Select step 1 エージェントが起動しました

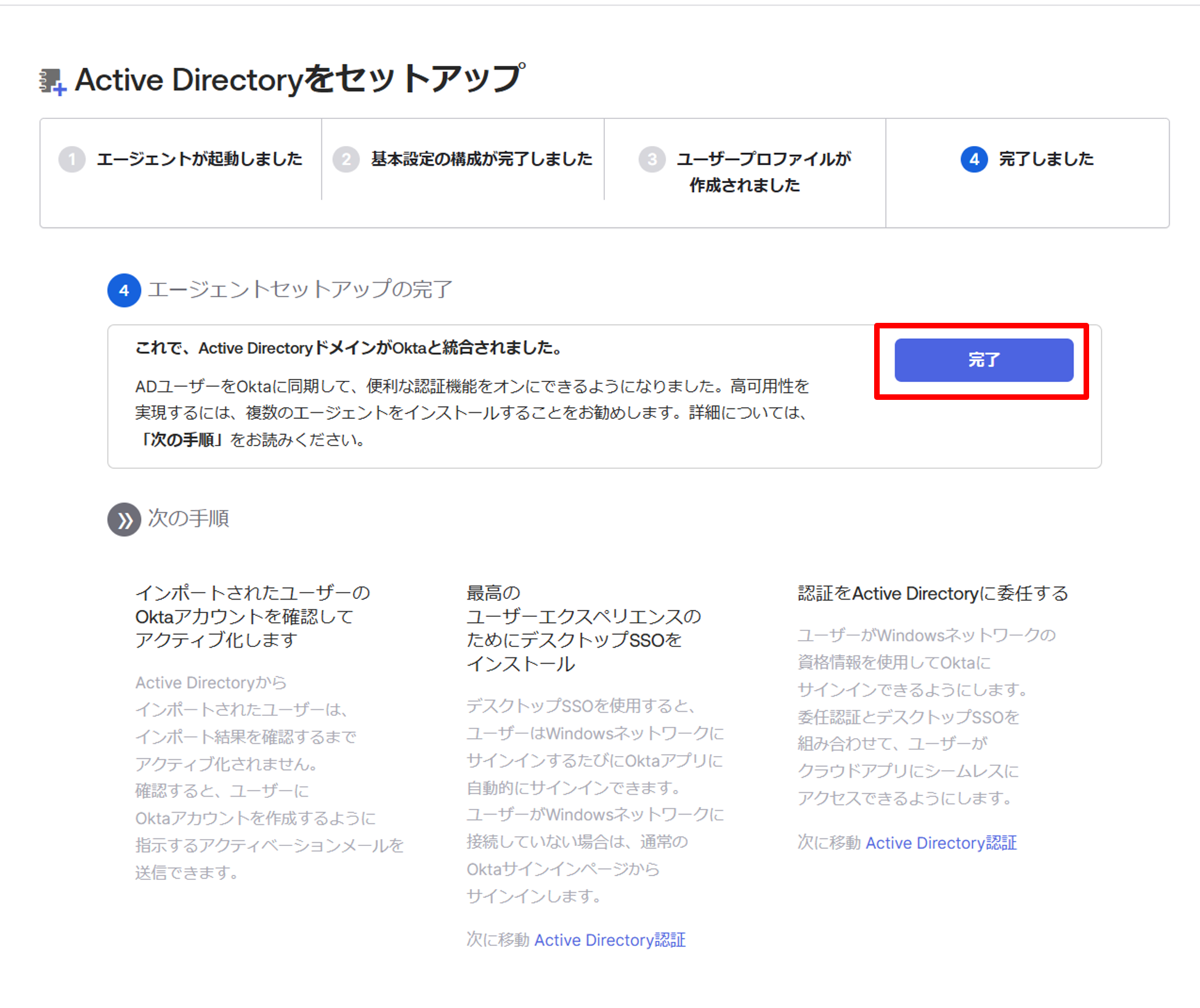click(x=180, y=159)
